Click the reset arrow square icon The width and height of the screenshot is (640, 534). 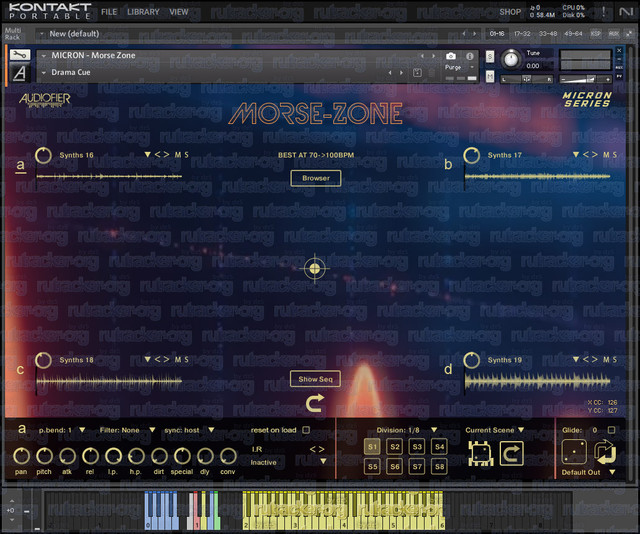point(511,454)
